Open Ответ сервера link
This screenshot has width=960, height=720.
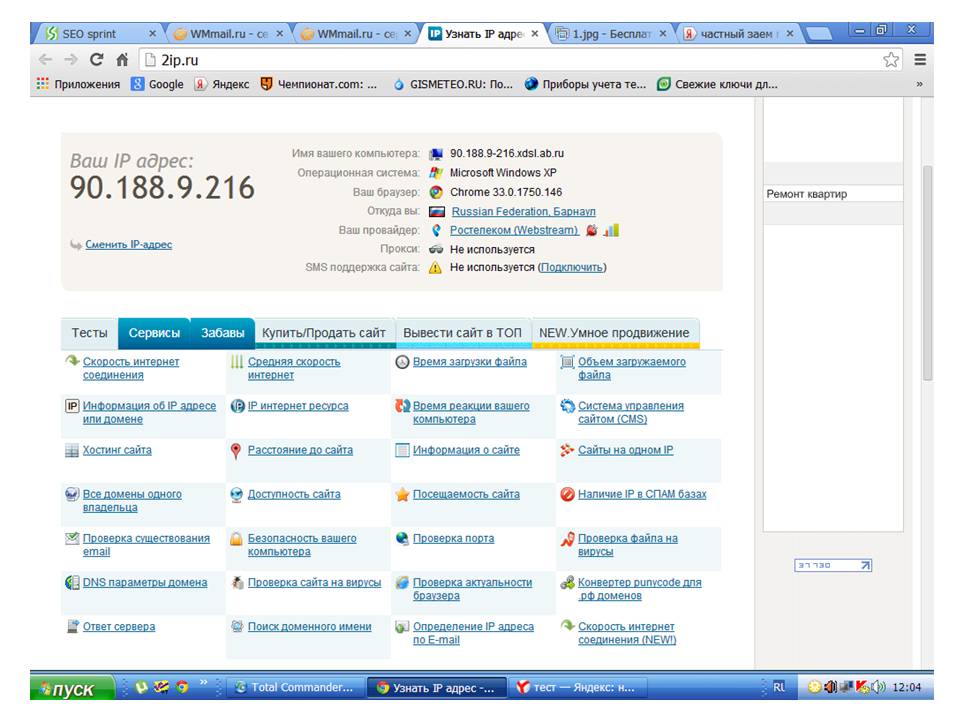click(x=119, y=626)
